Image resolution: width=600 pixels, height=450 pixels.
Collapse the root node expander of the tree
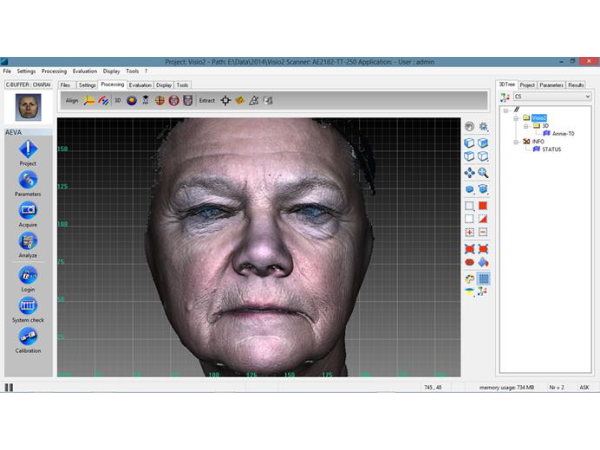pyautogui.click(x=506, y=111)
